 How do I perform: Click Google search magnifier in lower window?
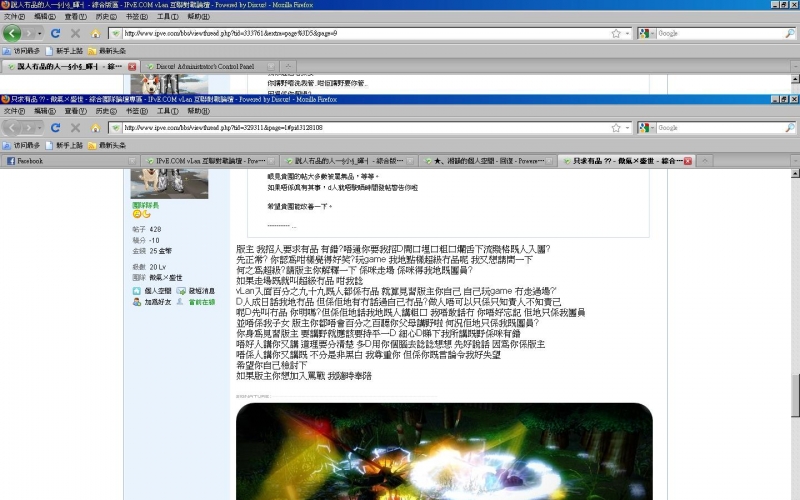click(x=790, y=128)
